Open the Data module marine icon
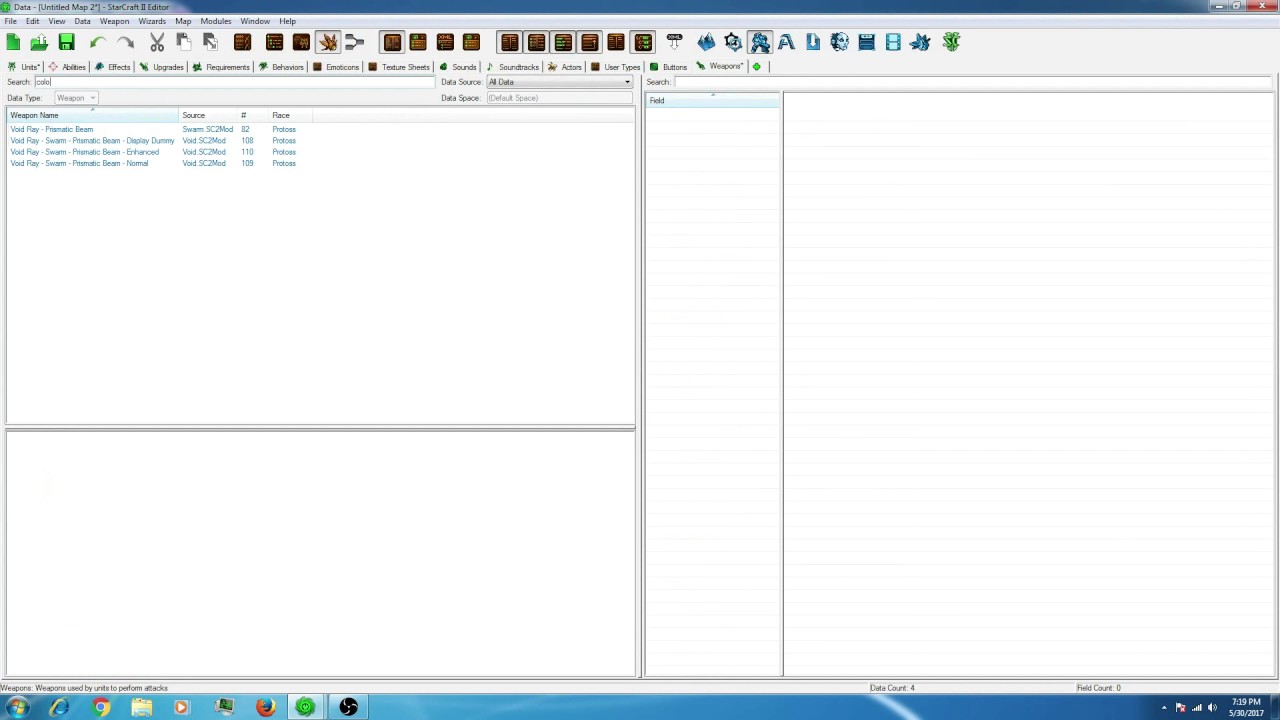Screen dimensions: 1280x720 point(760,42)
